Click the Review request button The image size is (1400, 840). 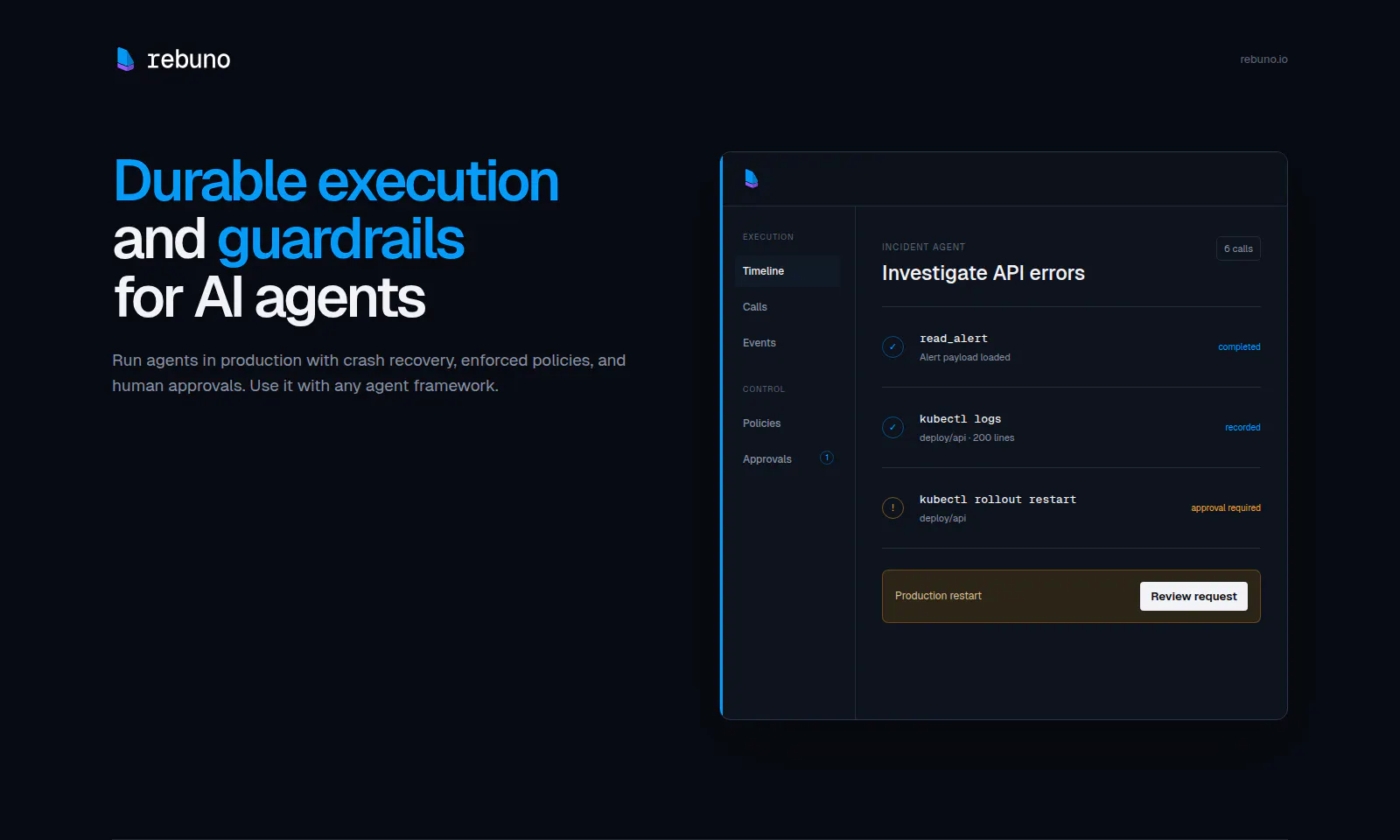(1193, 597)
